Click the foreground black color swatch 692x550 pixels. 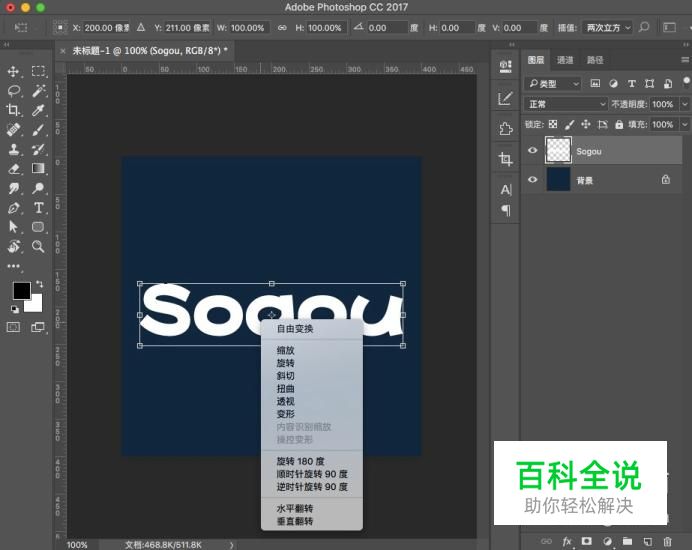pos(21,290)
